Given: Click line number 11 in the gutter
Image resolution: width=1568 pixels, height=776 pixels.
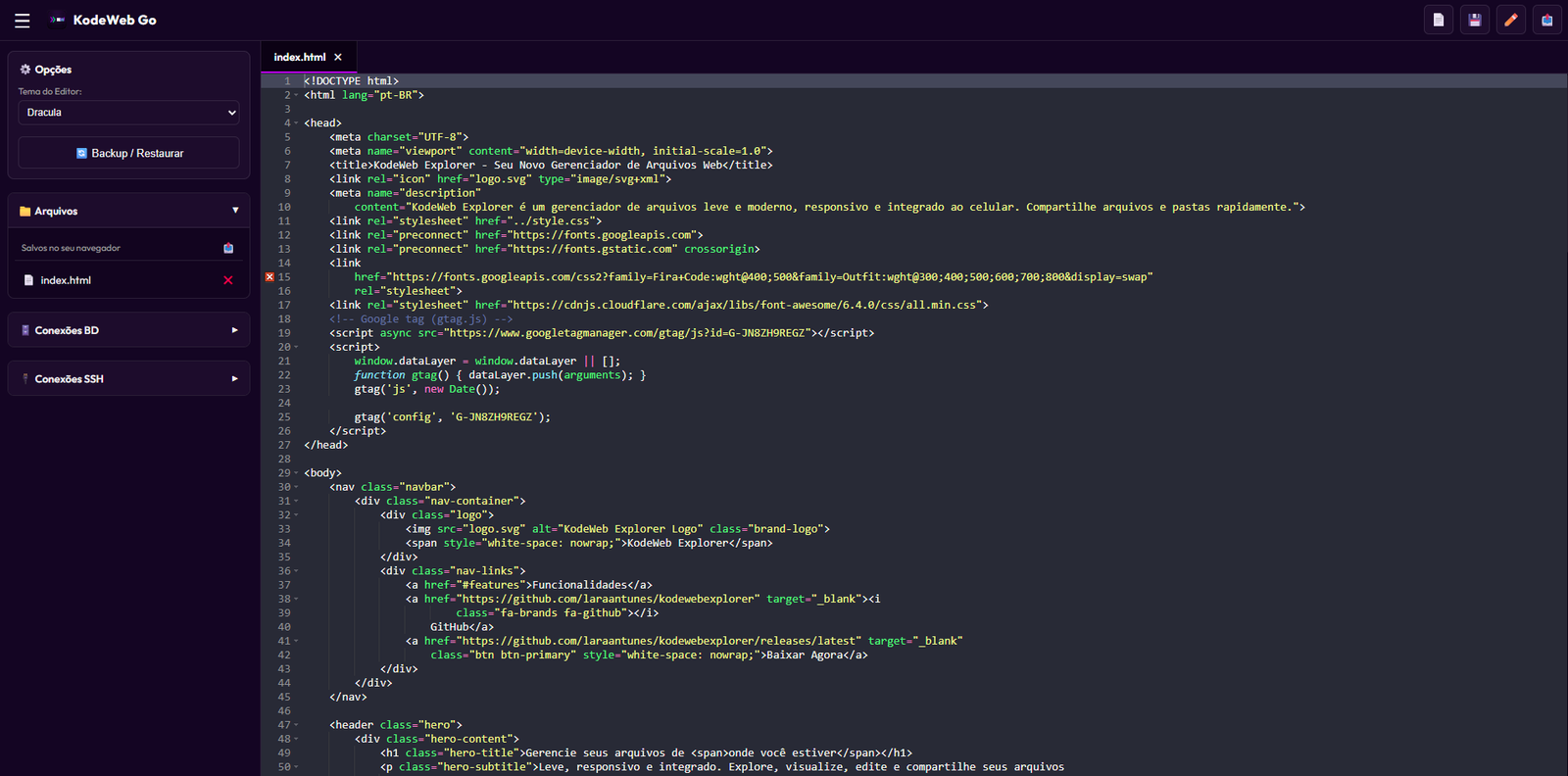Looking at the screenshot, I should (284, 221).
